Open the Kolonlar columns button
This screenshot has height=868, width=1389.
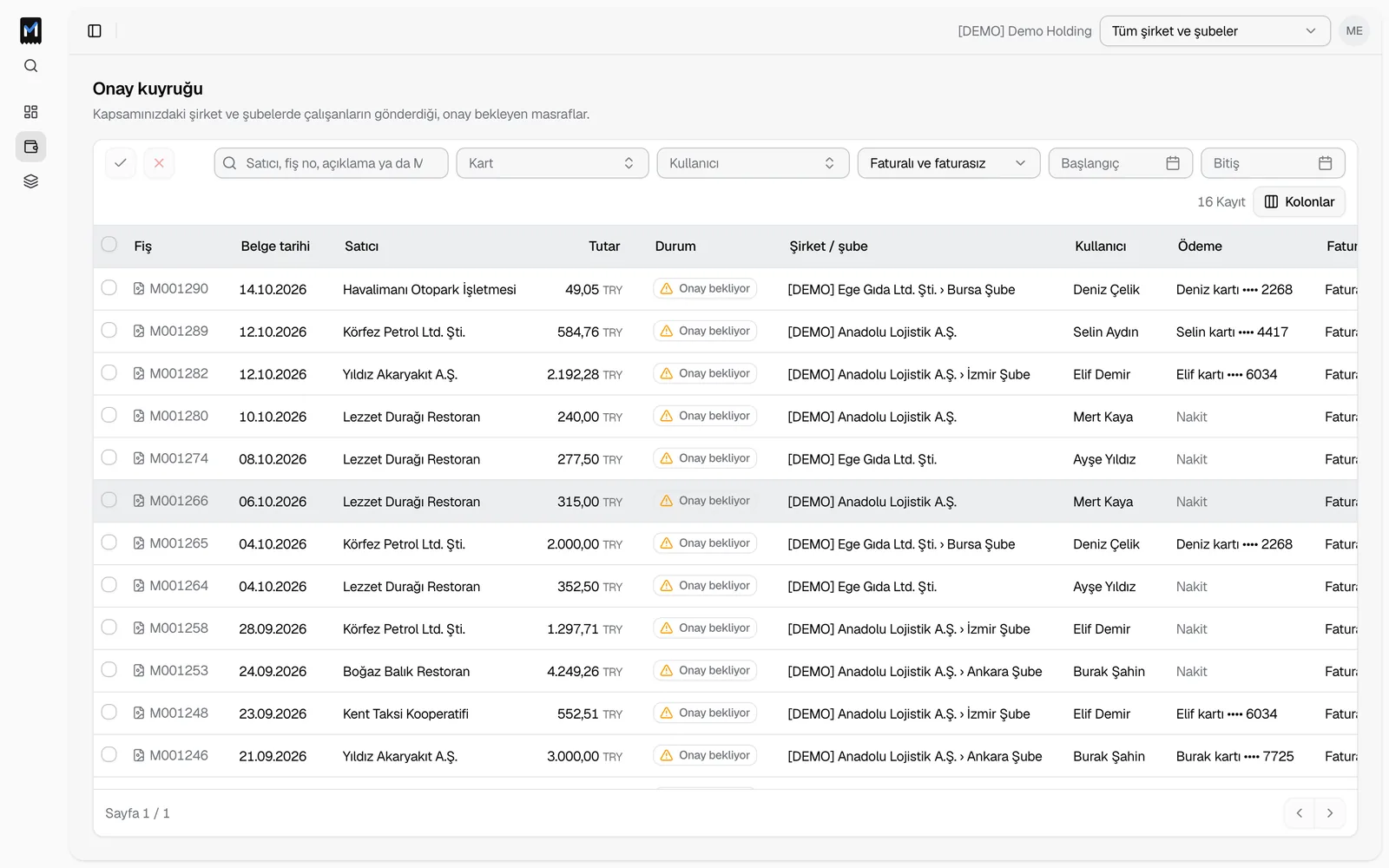pyautogui.click(x=1300, y=202)
